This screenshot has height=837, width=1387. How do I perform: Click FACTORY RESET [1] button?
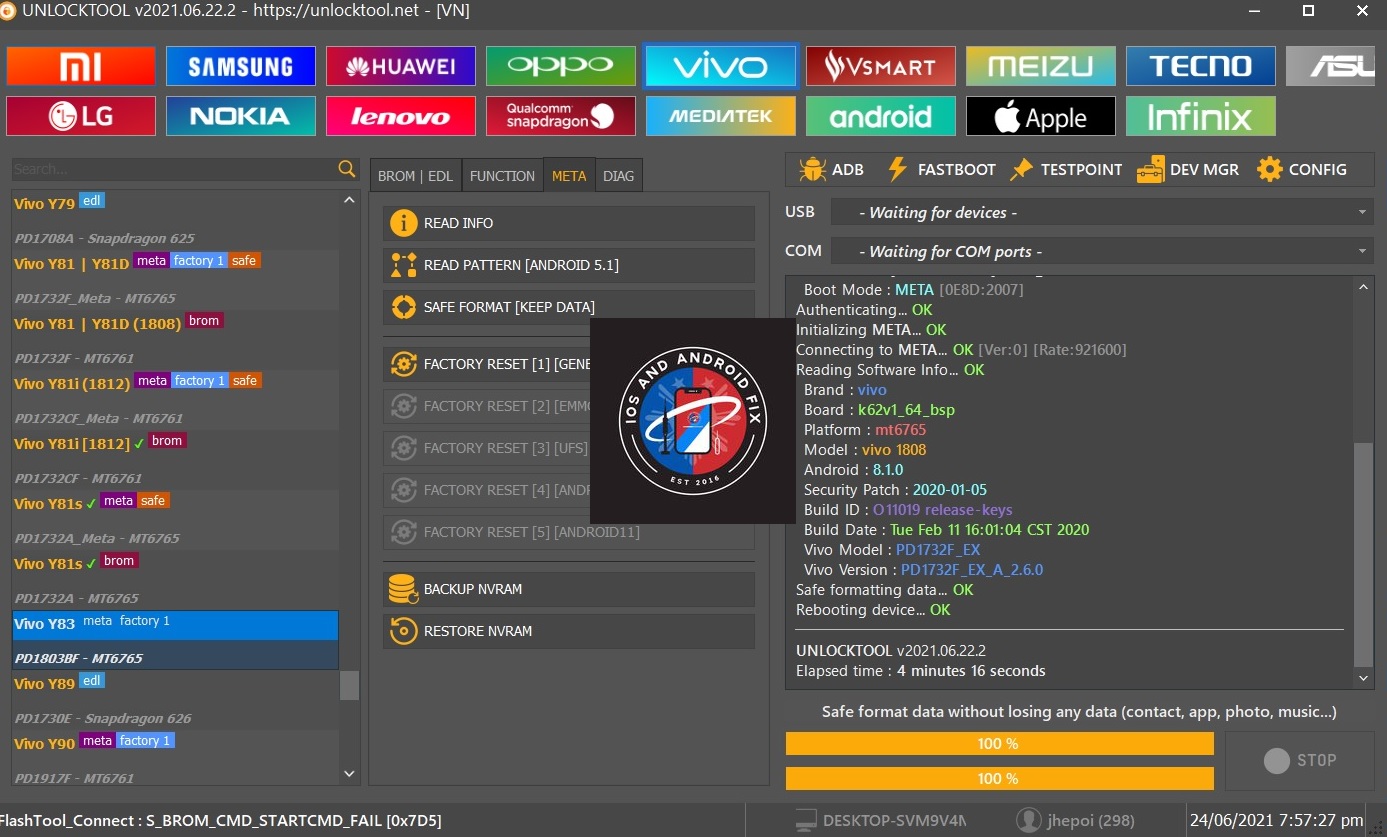pos(487,364)
